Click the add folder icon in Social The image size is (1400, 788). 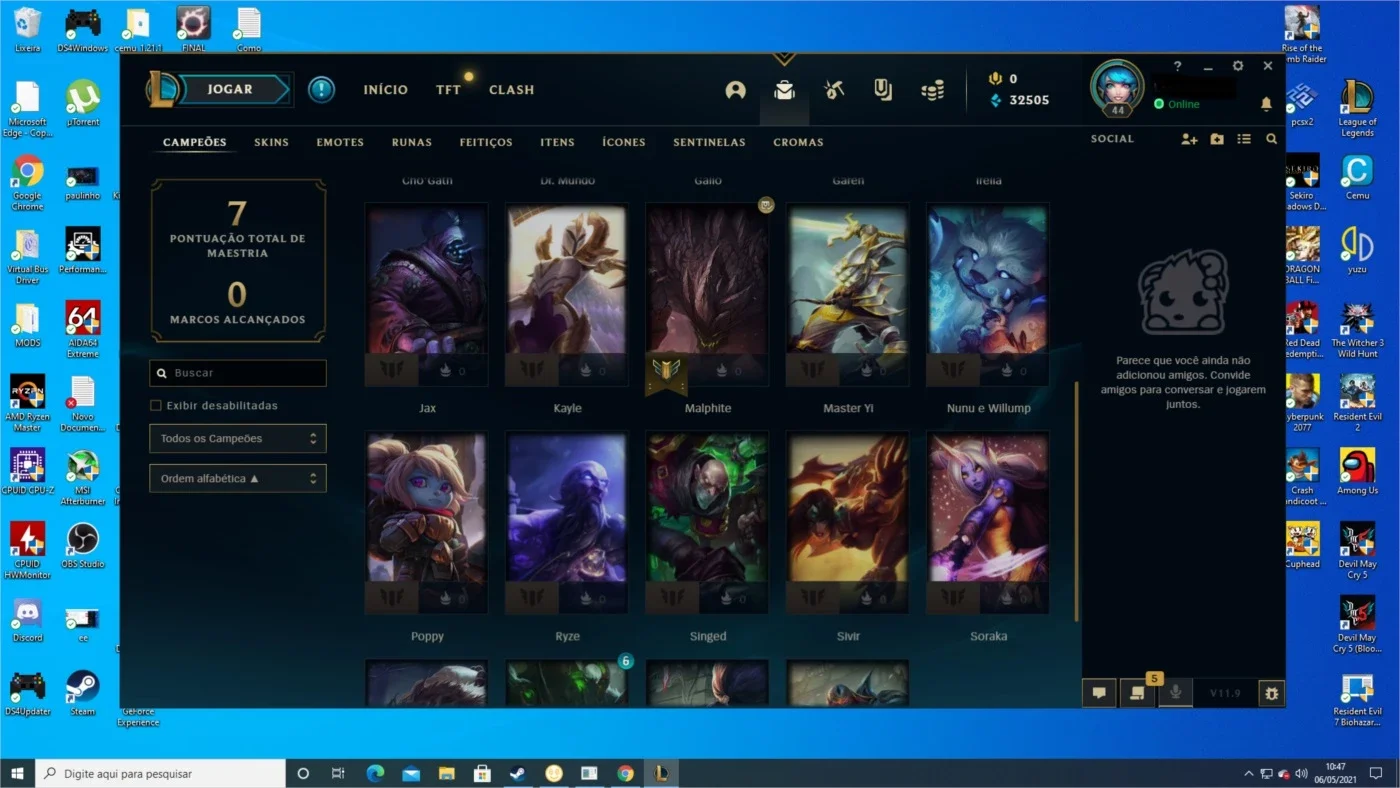pyautogui.click(x=1217, y=139)
